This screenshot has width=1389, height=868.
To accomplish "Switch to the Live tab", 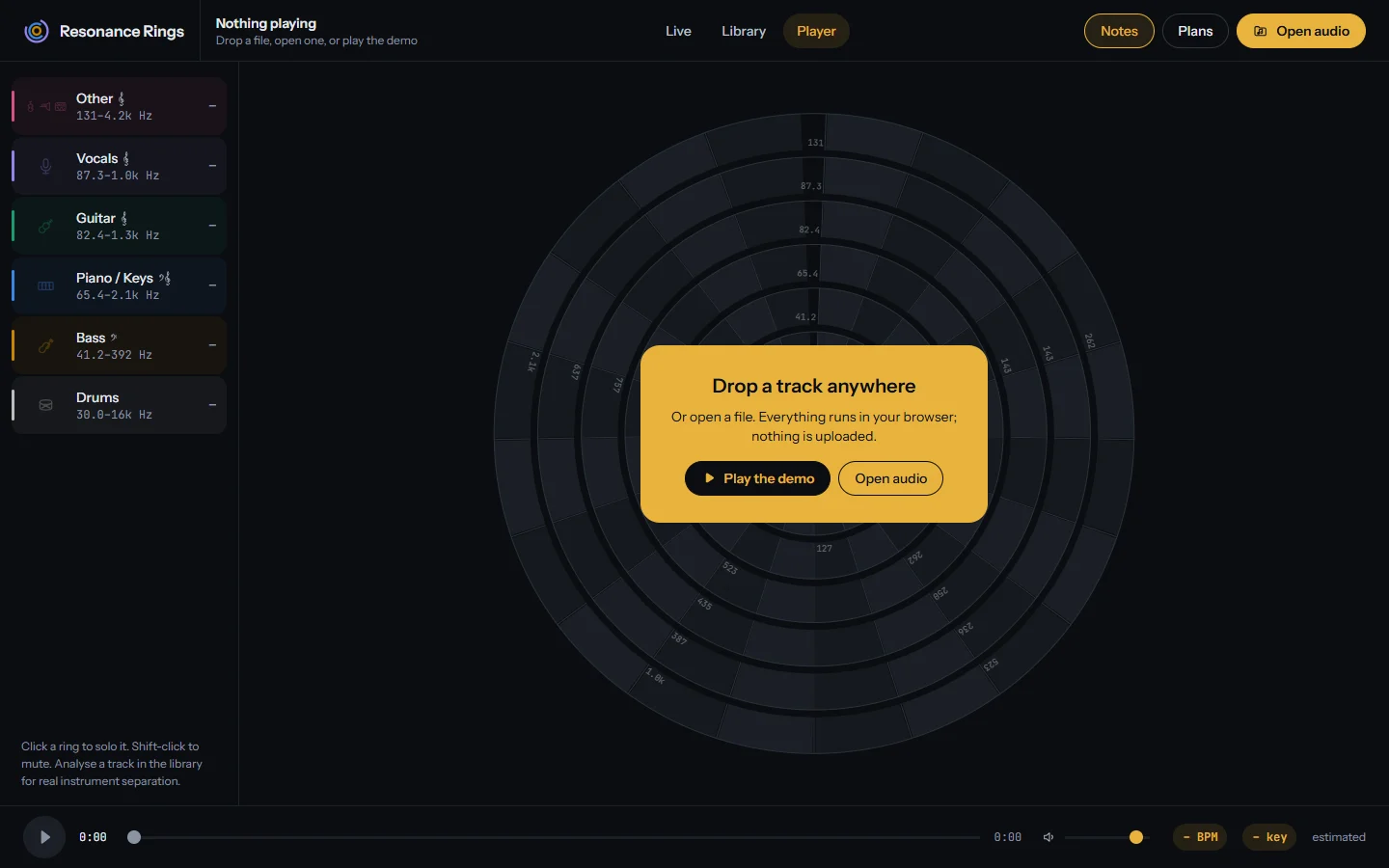I will [678, 31].
